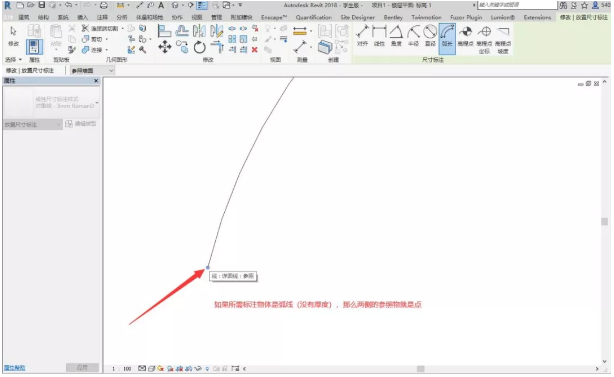Click the Visual Style icon in view control bar
614x377 pixels.
152,368
